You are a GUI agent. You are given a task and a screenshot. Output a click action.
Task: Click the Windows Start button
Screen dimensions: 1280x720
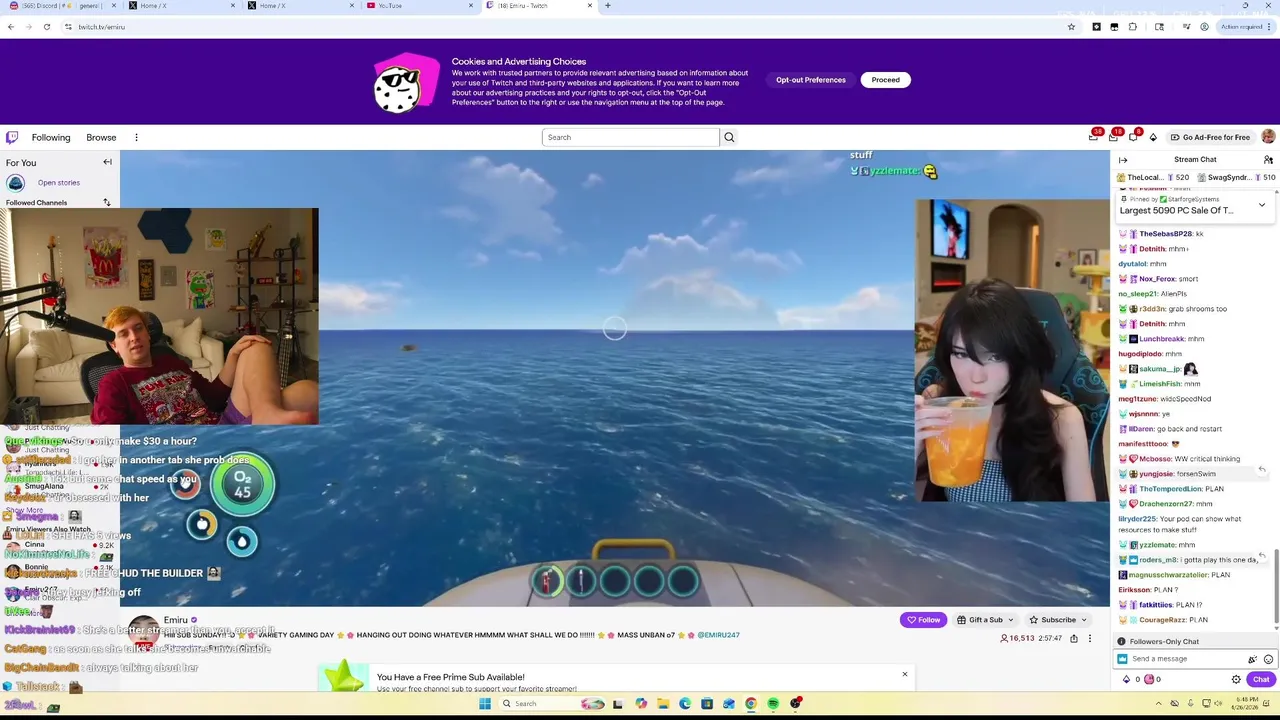coord(485,704)
